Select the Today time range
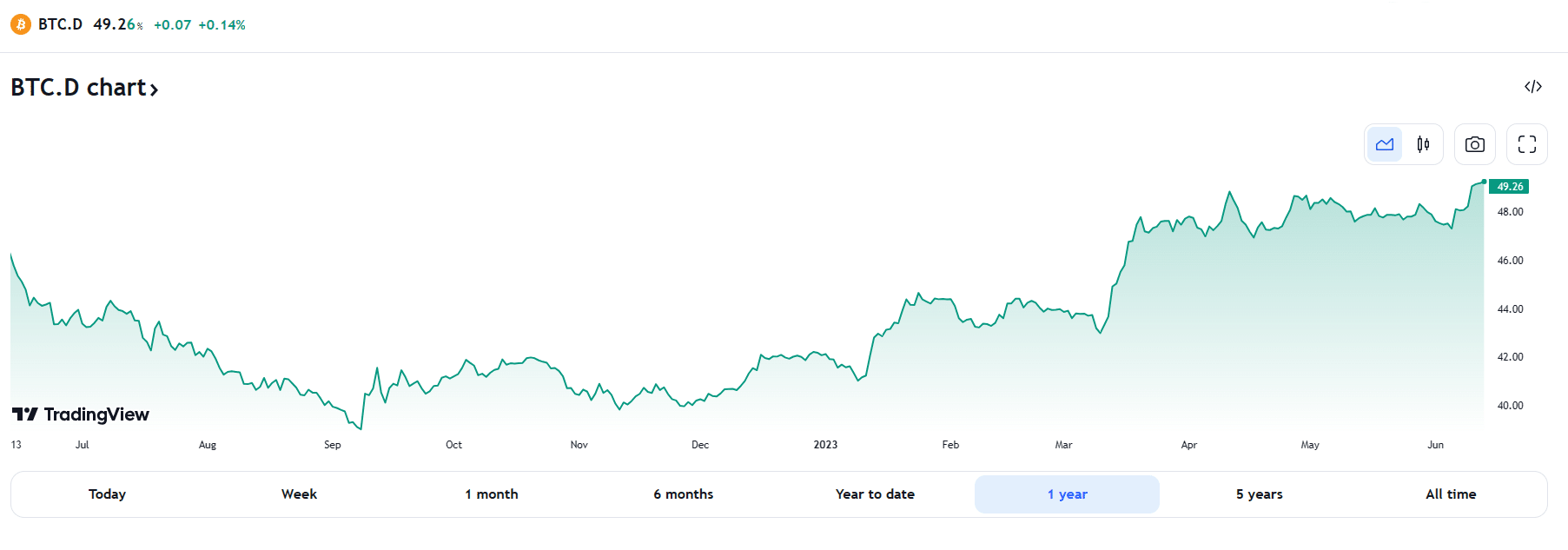Viewport: 1568px width, 550px height. (x=107, y=494)
